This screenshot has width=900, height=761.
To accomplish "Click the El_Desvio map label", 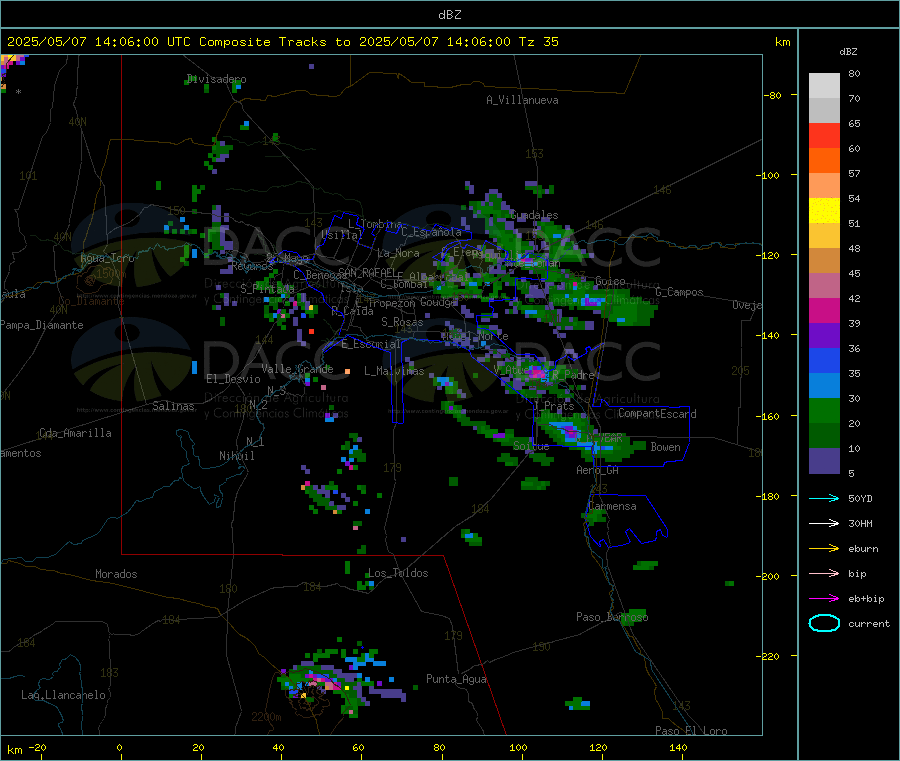I will pos(233,379).
